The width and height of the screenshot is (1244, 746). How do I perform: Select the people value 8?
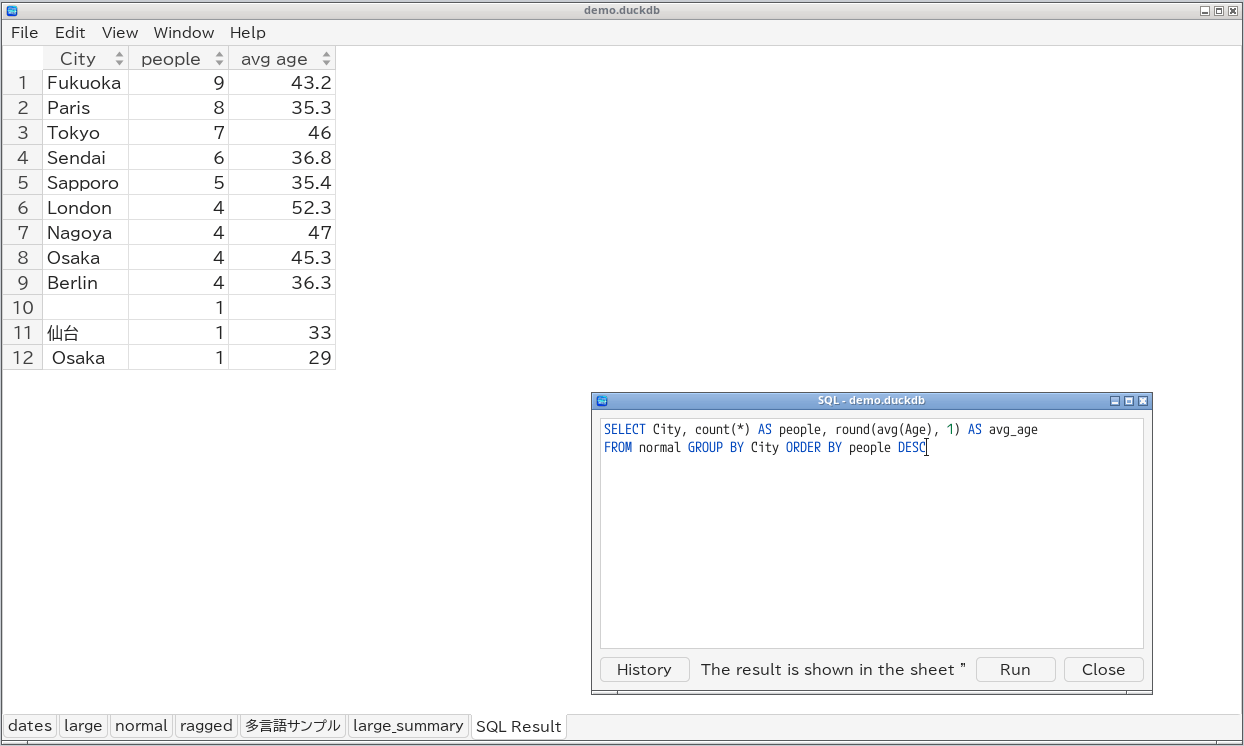(x=178, y=108)
